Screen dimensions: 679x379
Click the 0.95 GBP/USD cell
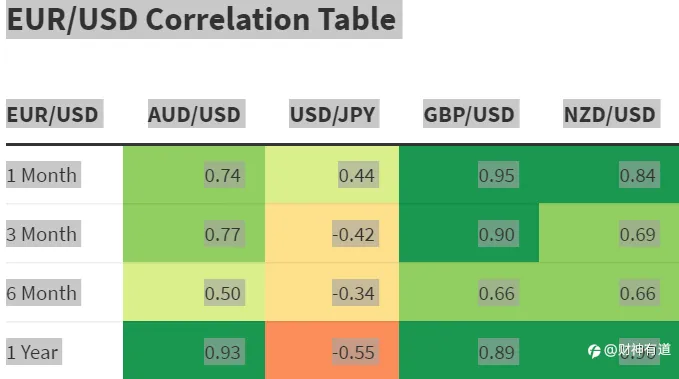coord(469,175)
